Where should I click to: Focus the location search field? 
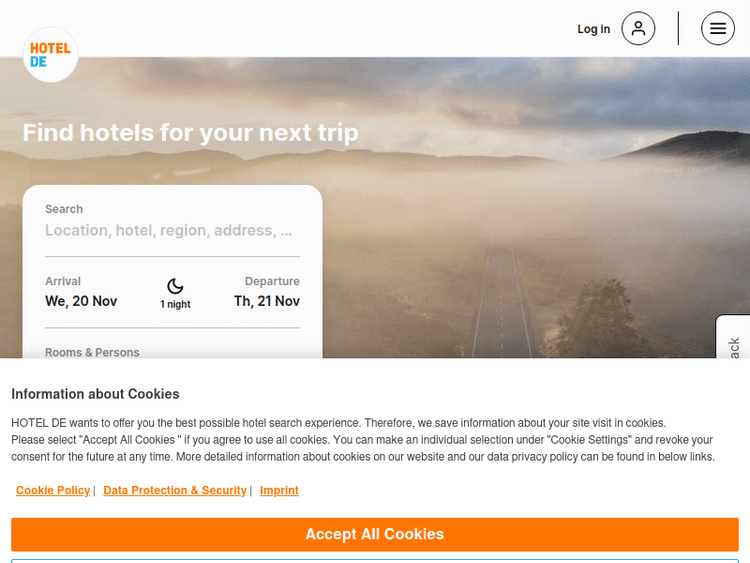(171, 231)
